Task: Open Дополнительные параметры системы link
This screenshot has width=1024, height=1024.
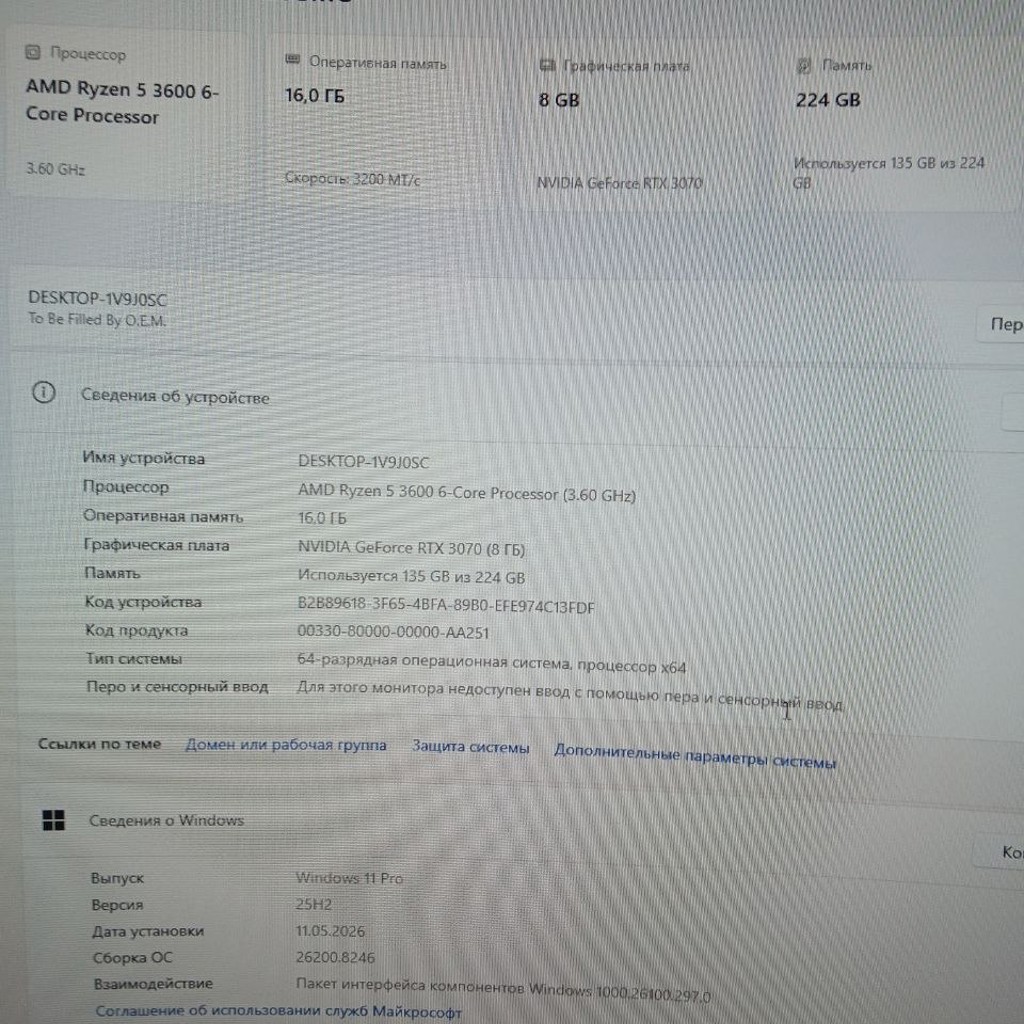Action: pos(695,756)
